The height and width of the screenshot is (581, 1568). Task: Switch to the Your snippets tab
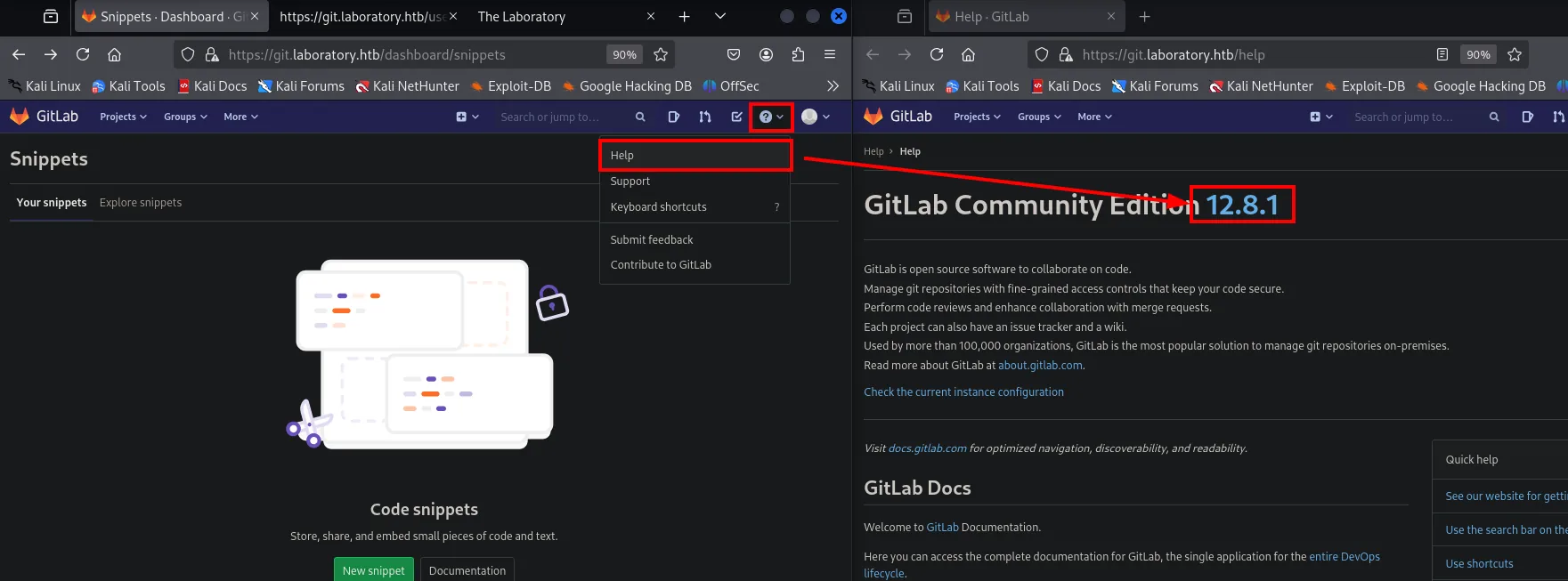(52, 203)
